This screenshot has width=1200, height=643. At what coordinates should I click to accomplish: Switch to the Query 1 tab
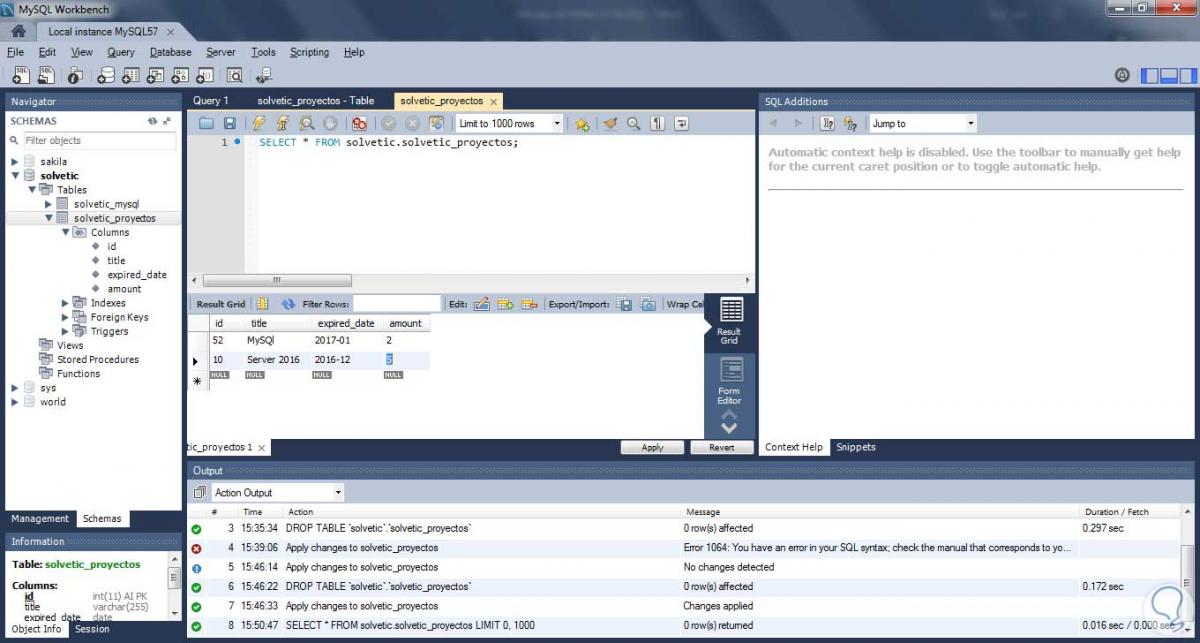(x=211, y=101)
